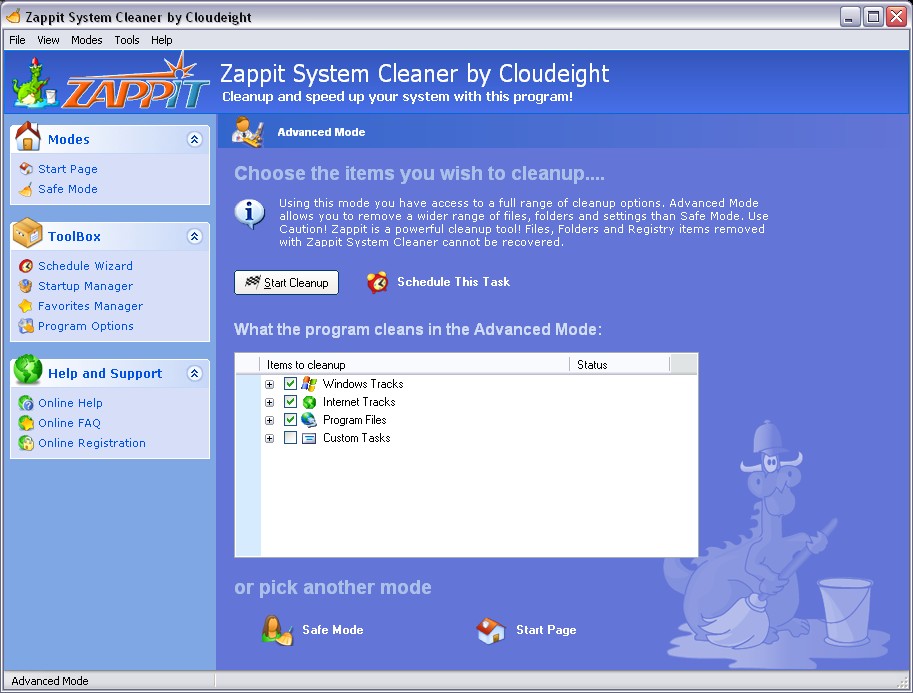
Task: Click the Online FAQ icon
Action: click(x=26, y=423)
